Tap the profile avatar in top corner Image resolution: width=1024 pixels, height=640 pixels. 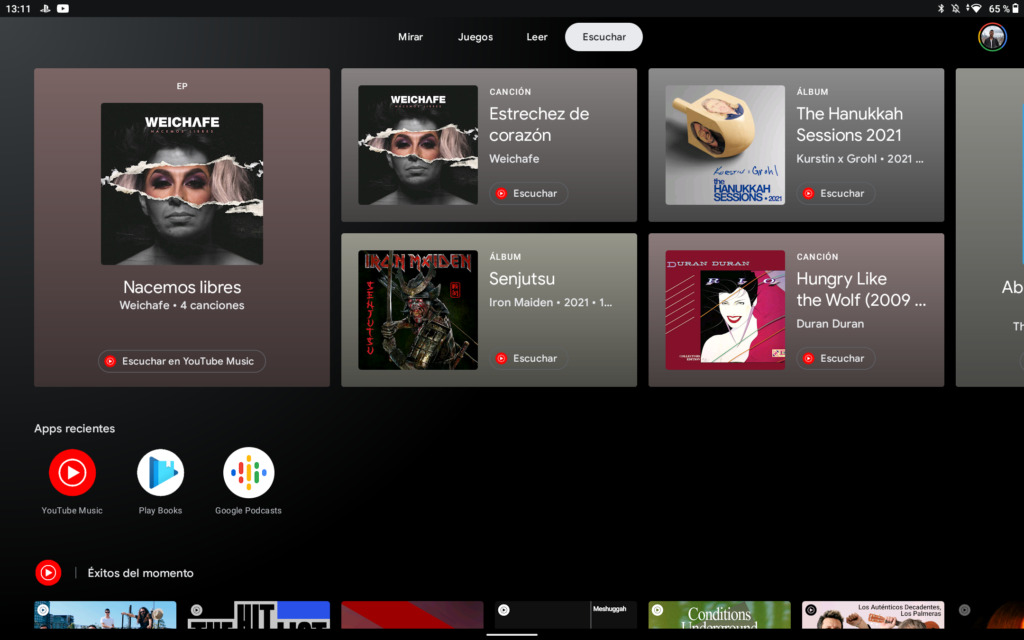pos(992,37)
